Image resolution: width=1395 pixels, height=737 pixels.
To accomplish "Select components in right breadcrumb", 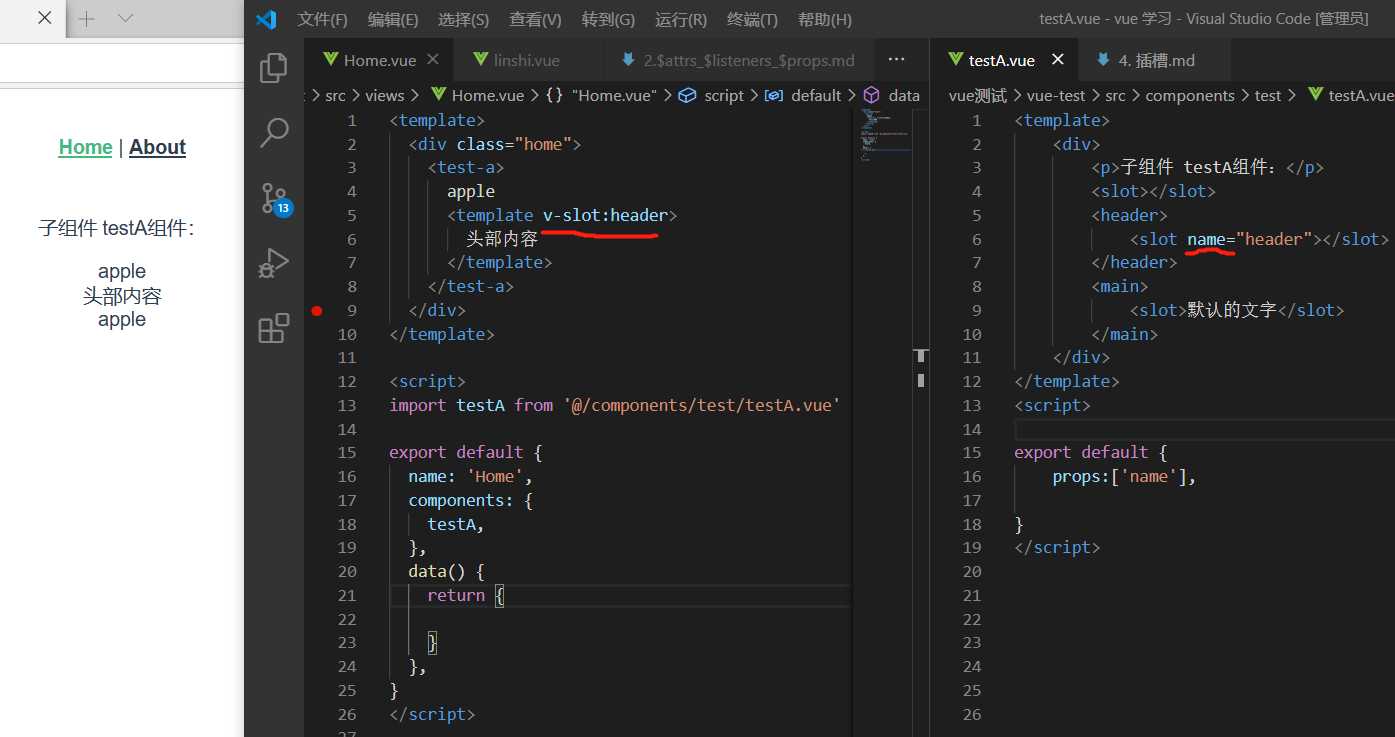I will (x=1190, y=95).
